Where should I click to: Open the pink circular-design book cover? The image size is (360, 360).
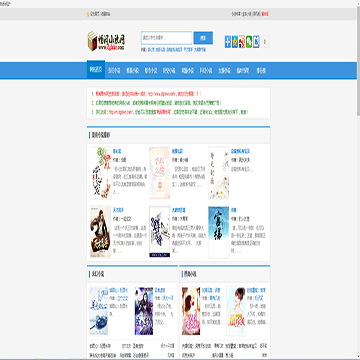coord(160,173)
